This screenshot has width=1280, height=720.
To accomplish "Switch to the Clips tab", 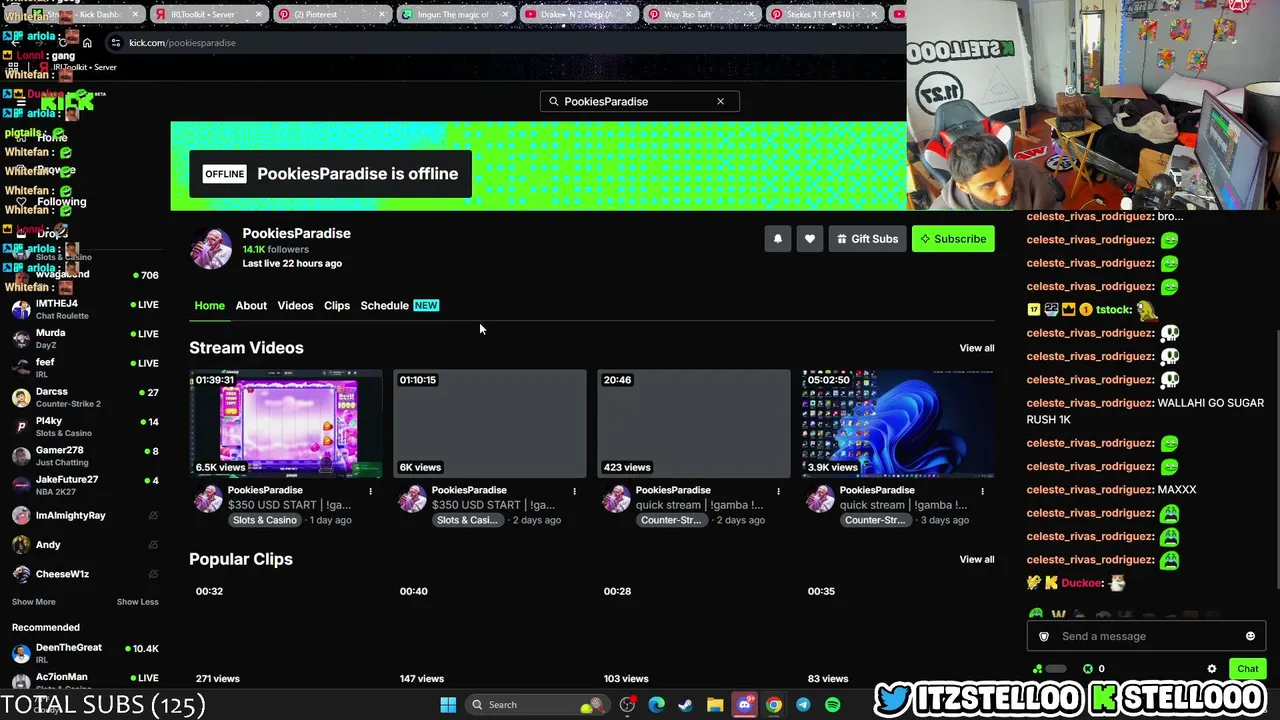I will click(x=337, y=306).
